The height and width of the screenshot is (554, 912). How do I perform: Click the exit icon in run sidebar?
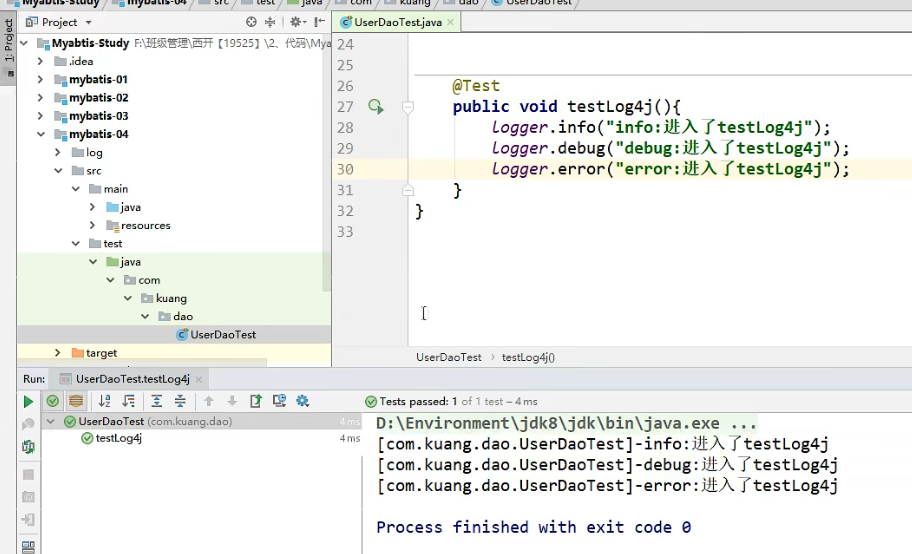28,520
